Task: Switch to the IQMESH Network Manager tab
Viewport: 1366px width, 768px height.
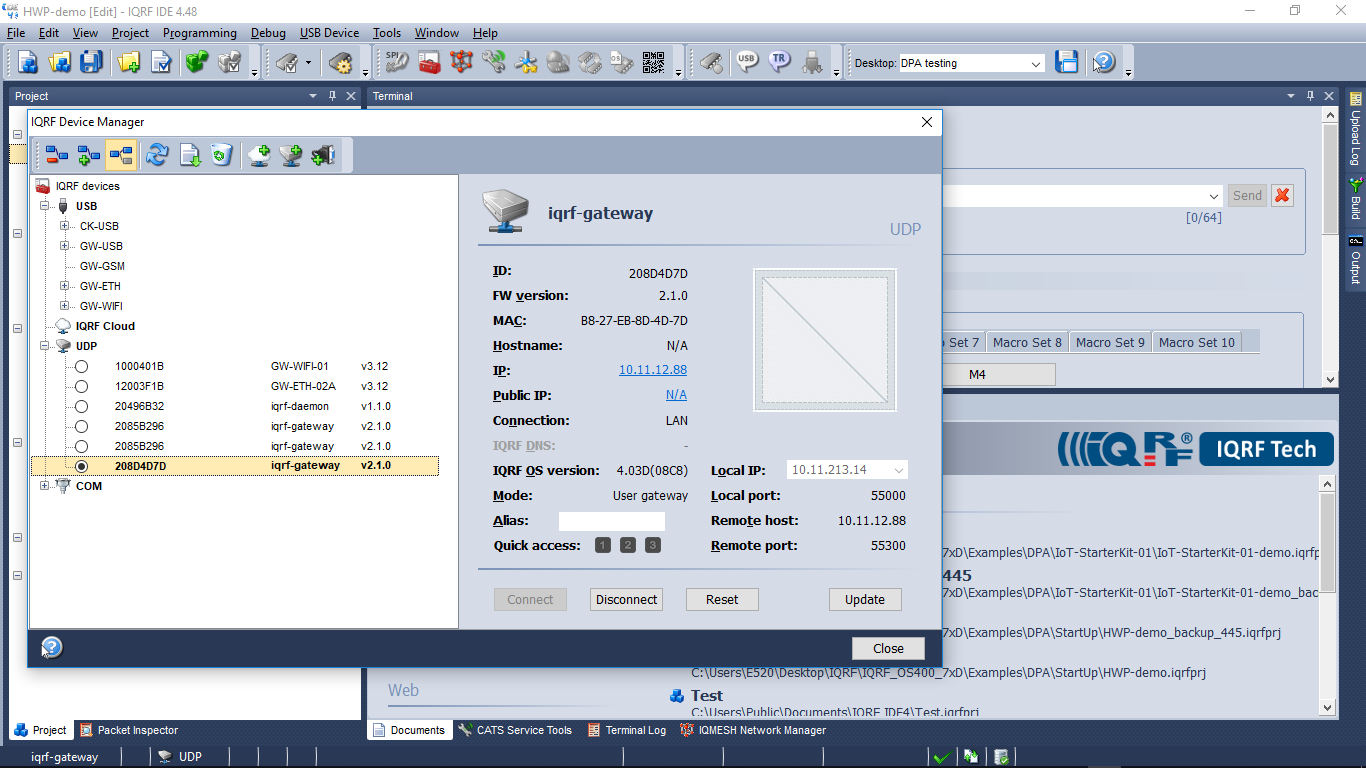Action: 754,730
